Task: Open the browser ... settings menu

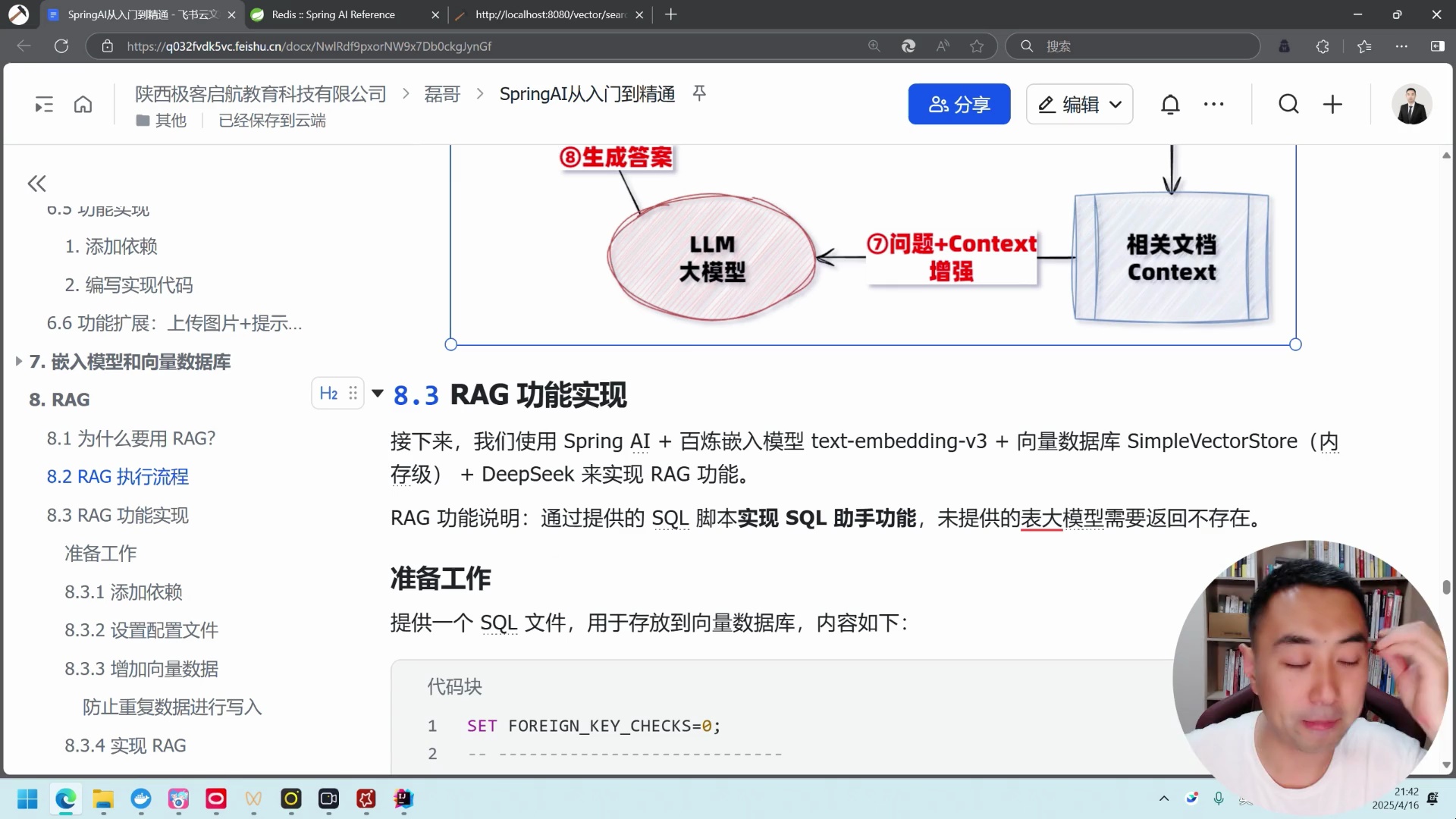Action: click(x=1402, y=46)
